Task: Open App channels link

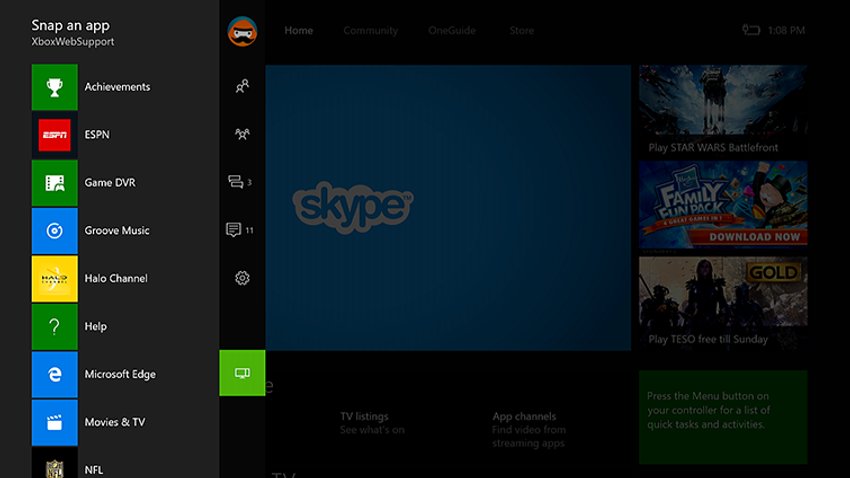Action: [529, 430]
